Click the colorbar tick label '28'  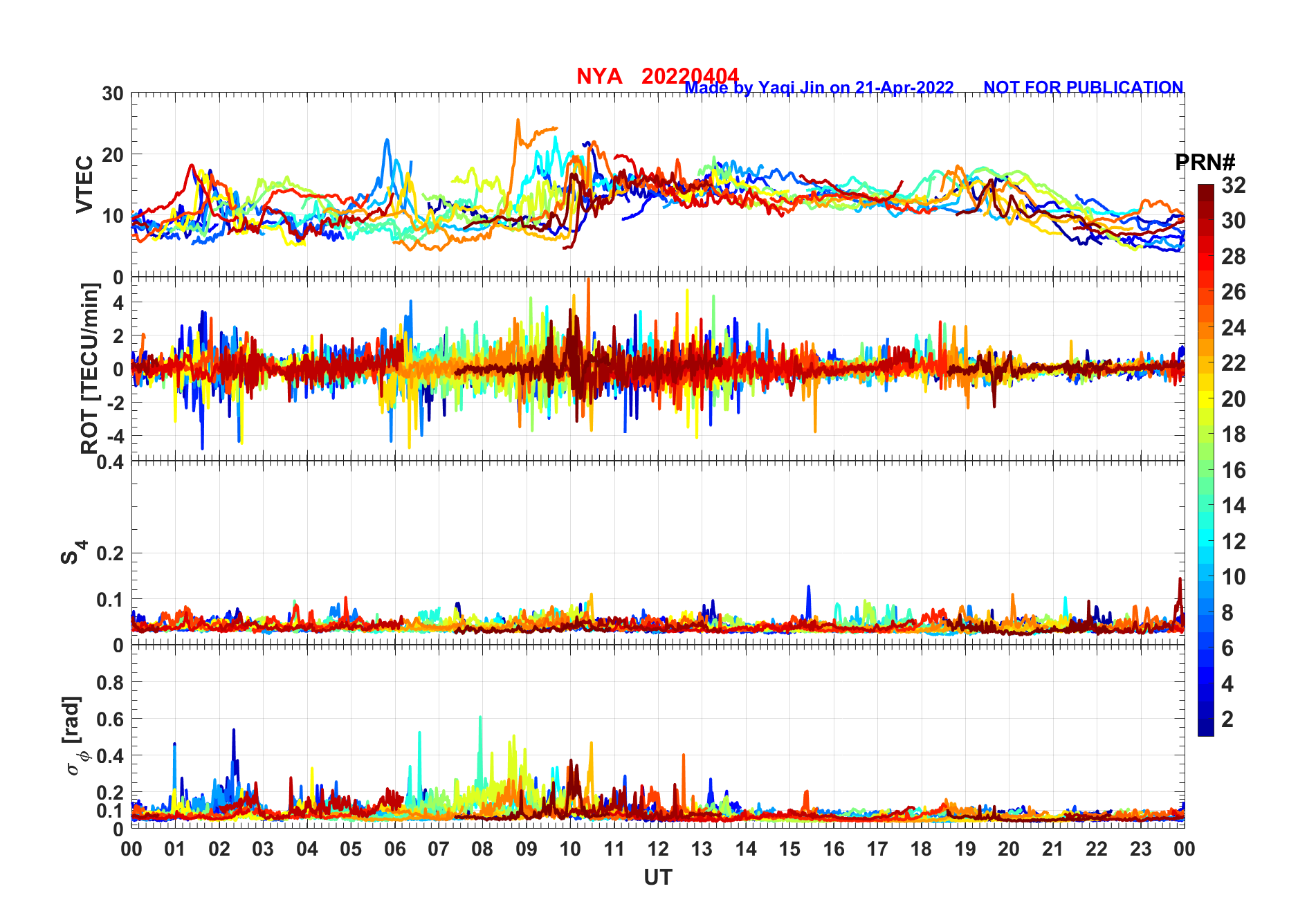pos(1233,257)
